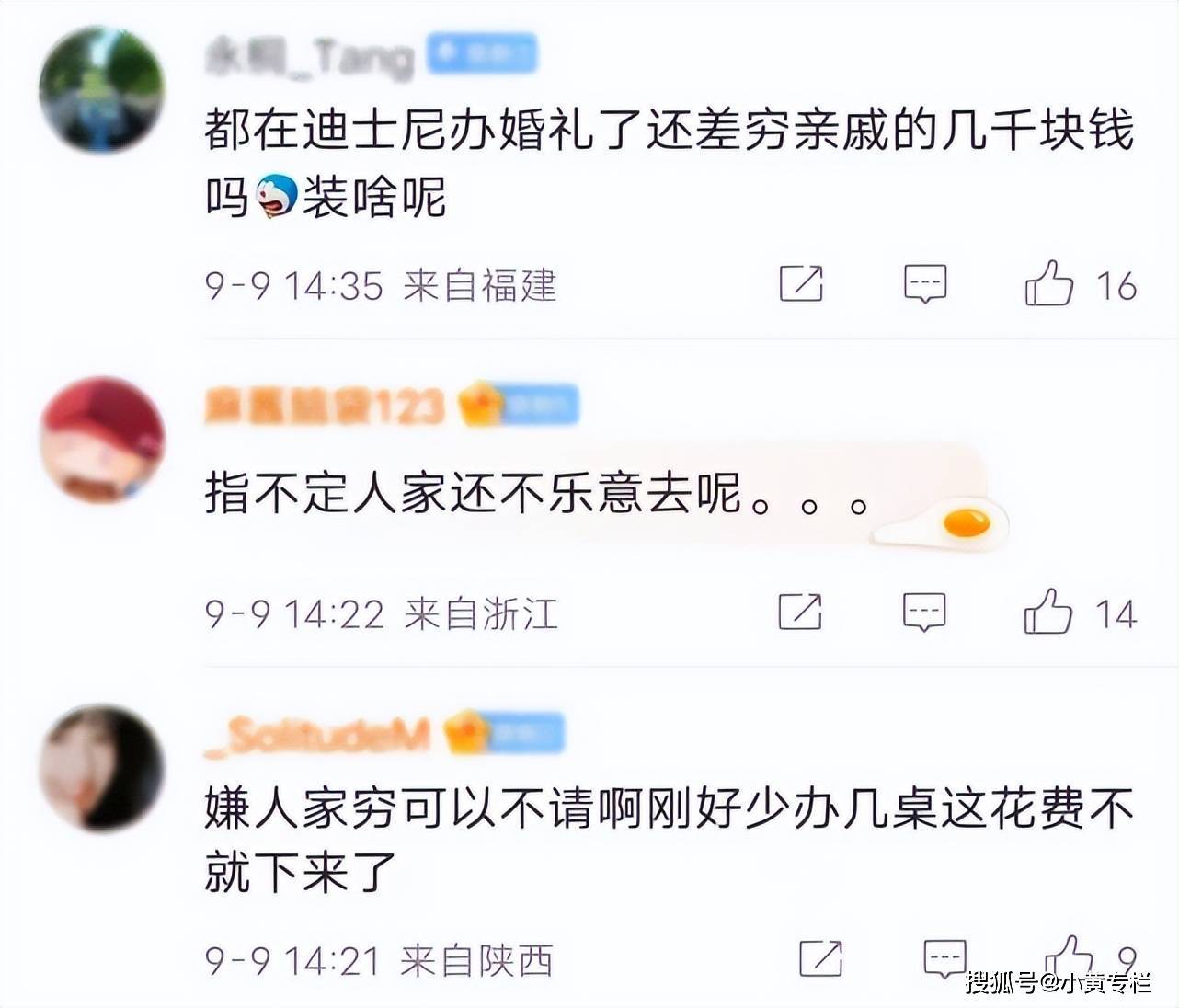Click the crown badge next to 123 username
The height and width of the screenshot is (1008, 1179).
pos(478,404)
